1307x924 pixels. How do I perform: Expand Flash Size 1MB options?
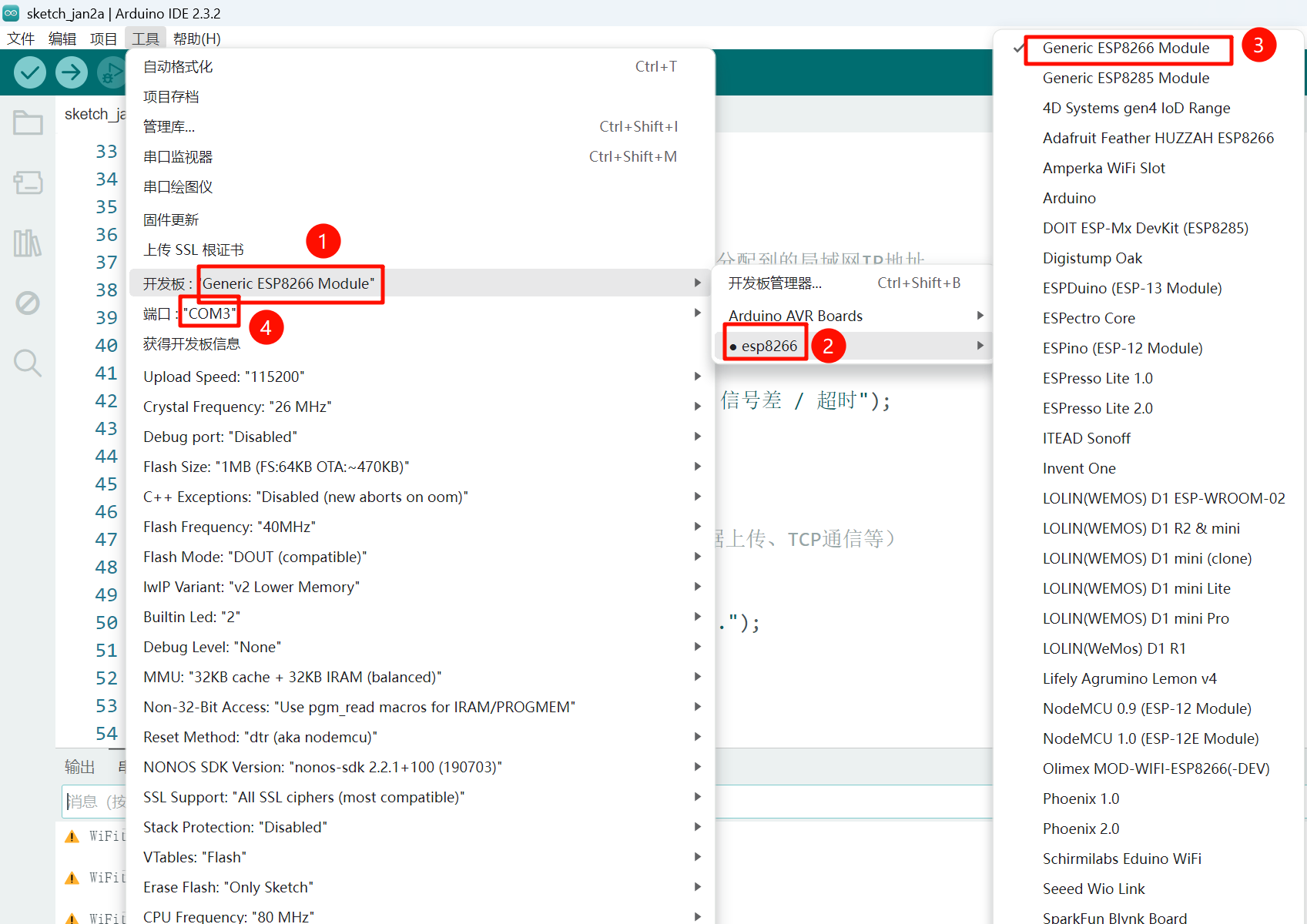tap(421, 467)
